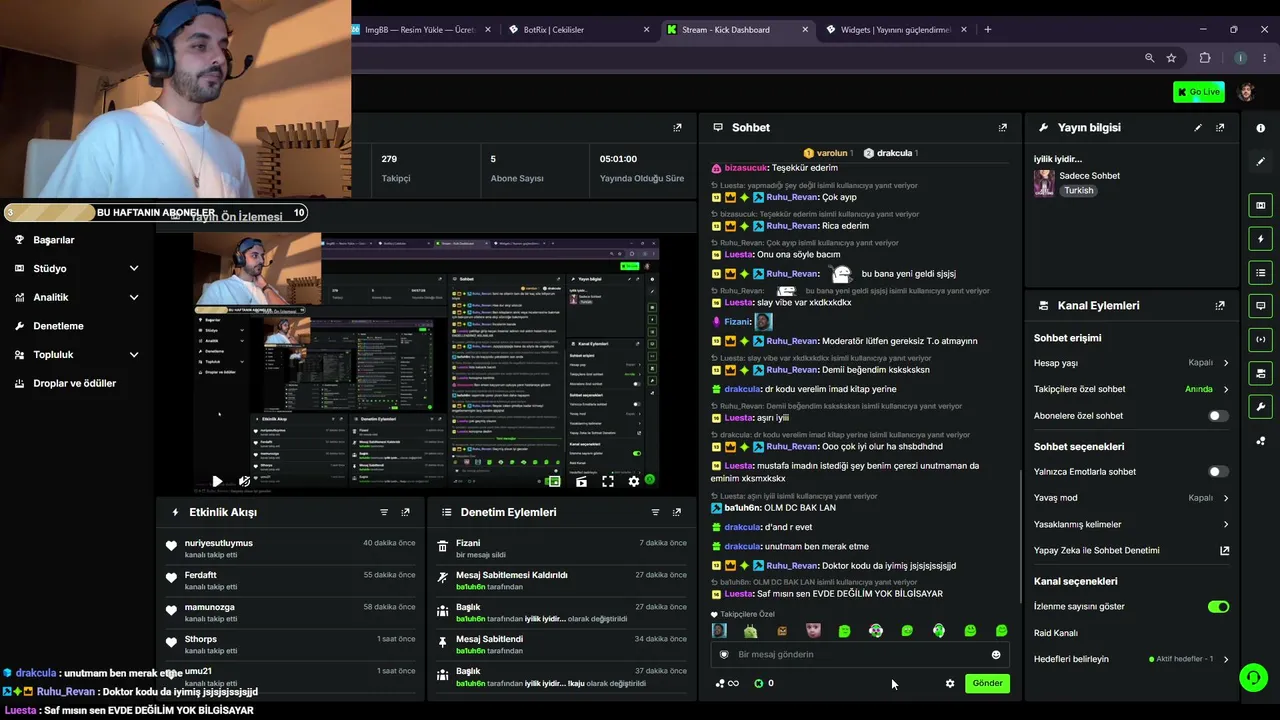
Task: Bookmark this page with the star icon
Action: point(1171,58)
